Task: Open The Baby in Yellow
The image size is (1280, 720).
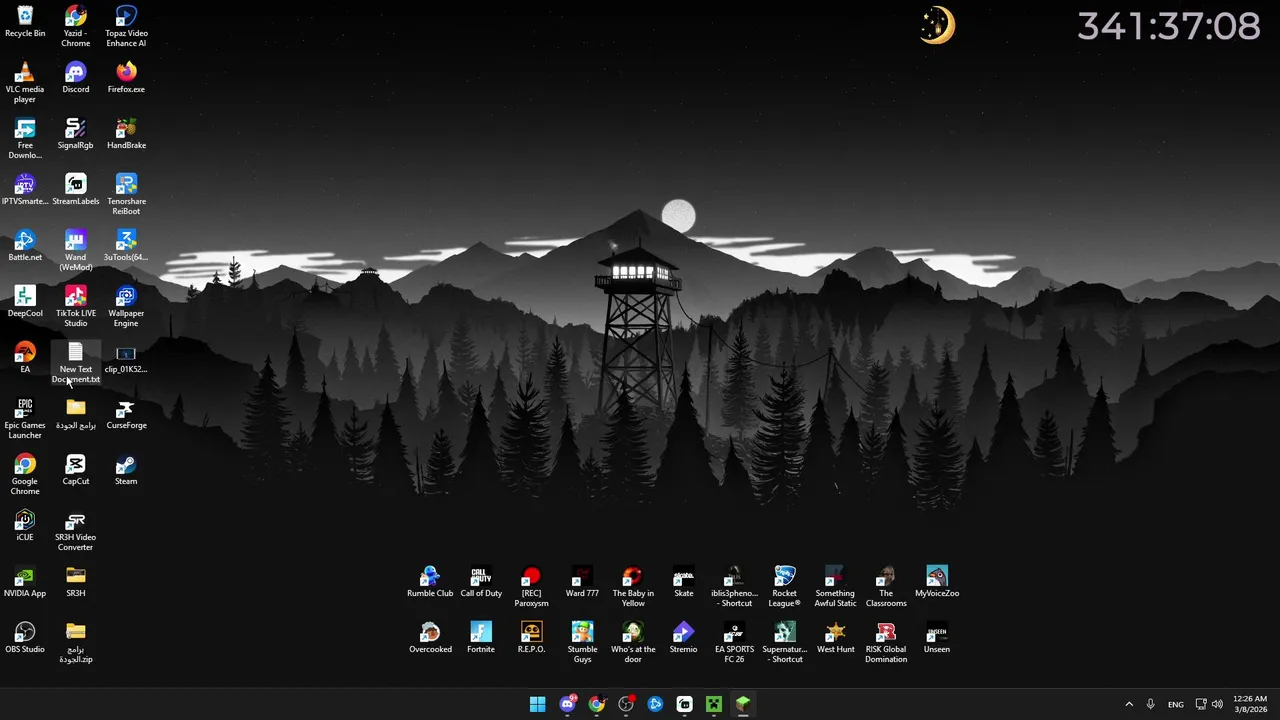Action: 633,587
